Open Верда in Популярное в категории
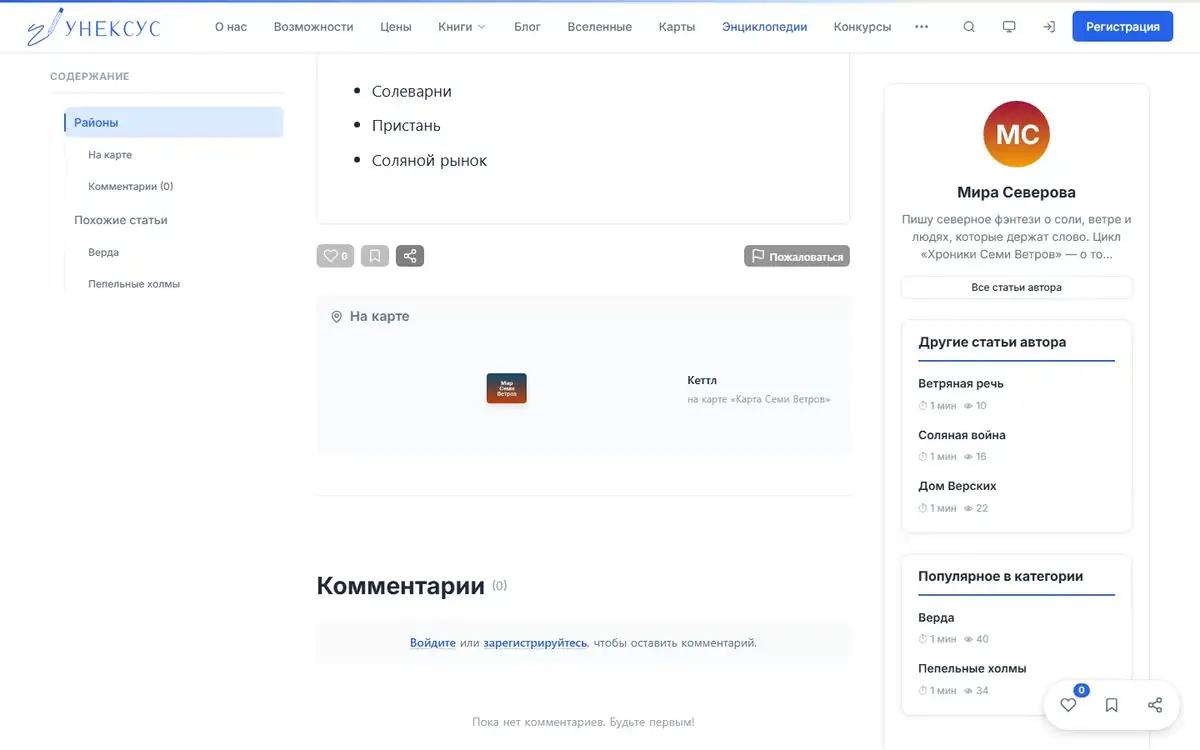The width and height of the screenshot is (1200, 750). [936, 617]
